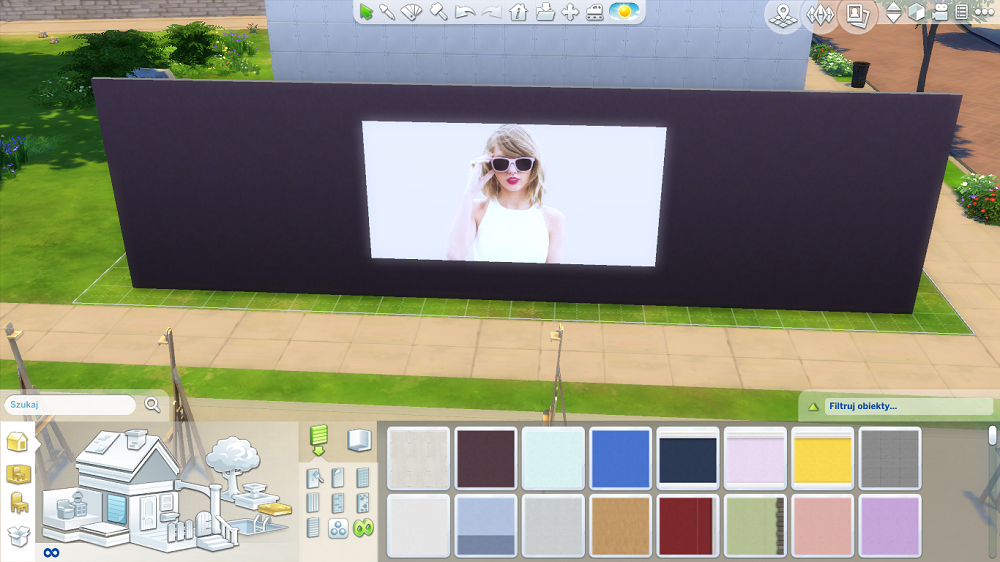The height and width of the screenshot is (562, 1000).
Task: Open the gallery photos icon
Action: click(856, 14)
